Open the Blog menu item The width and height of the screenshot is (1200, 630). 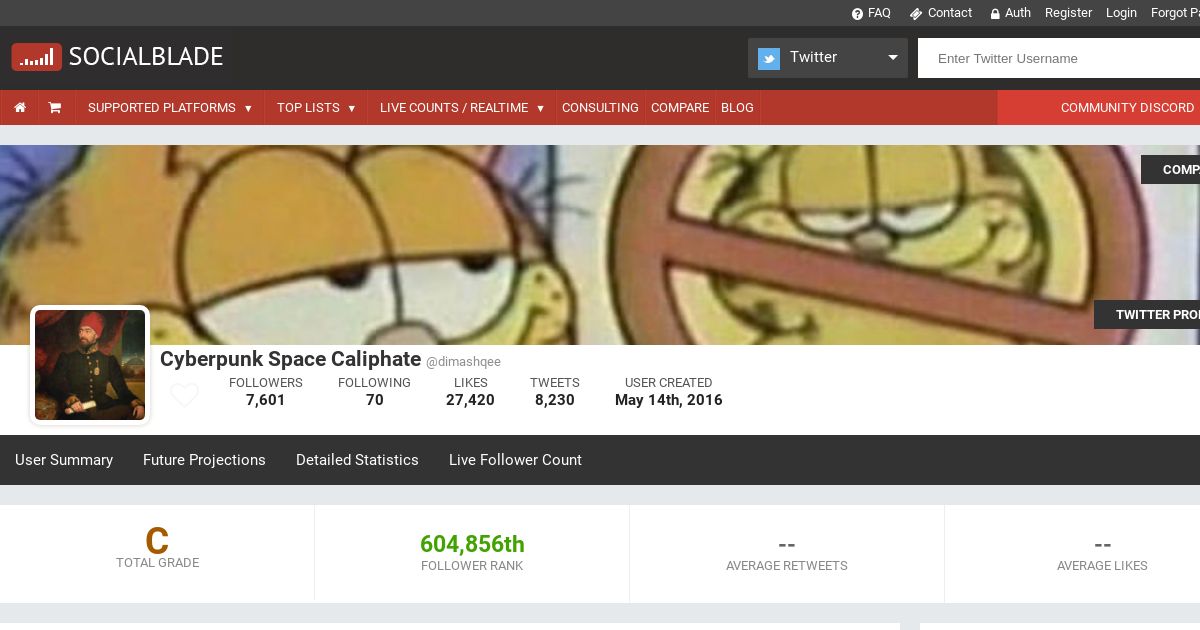click(737, 107)
